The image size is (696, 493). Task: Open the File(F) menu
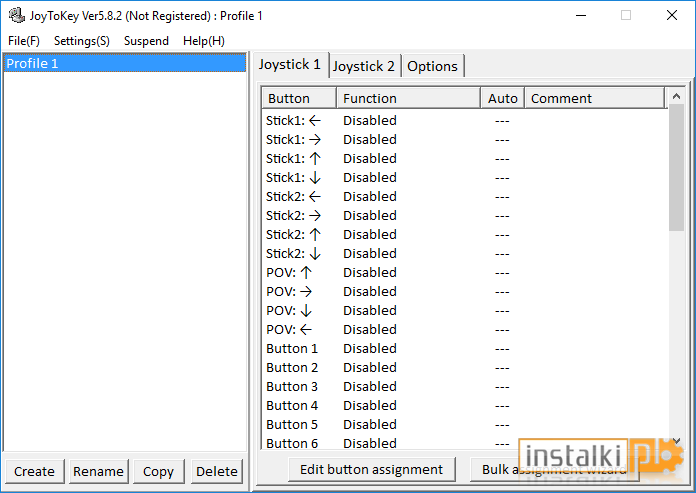(x=24, y=41)
